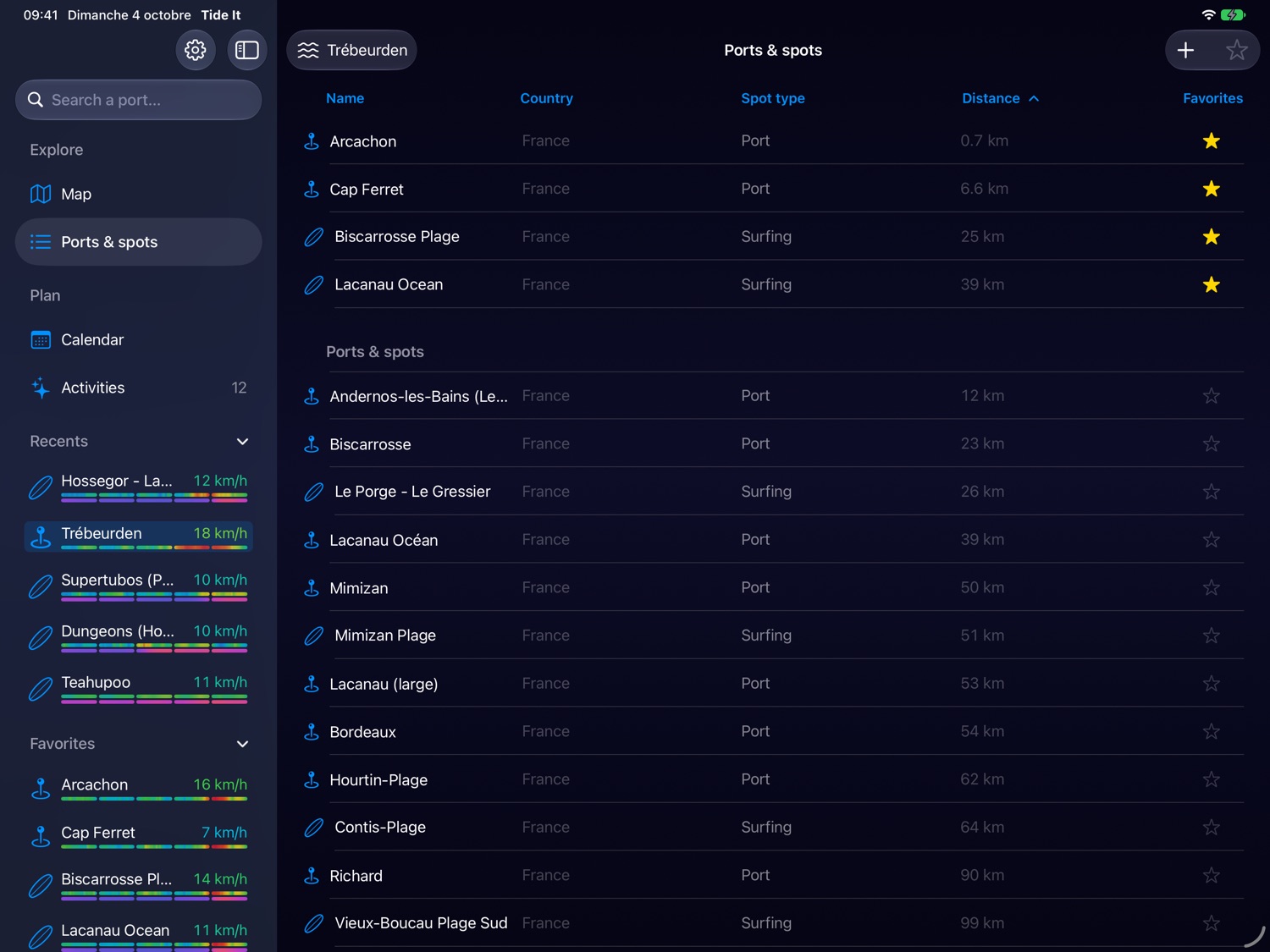1270x952 pixels.
Task: Sort by Spot type column header
Action: (x=773, y=98)
